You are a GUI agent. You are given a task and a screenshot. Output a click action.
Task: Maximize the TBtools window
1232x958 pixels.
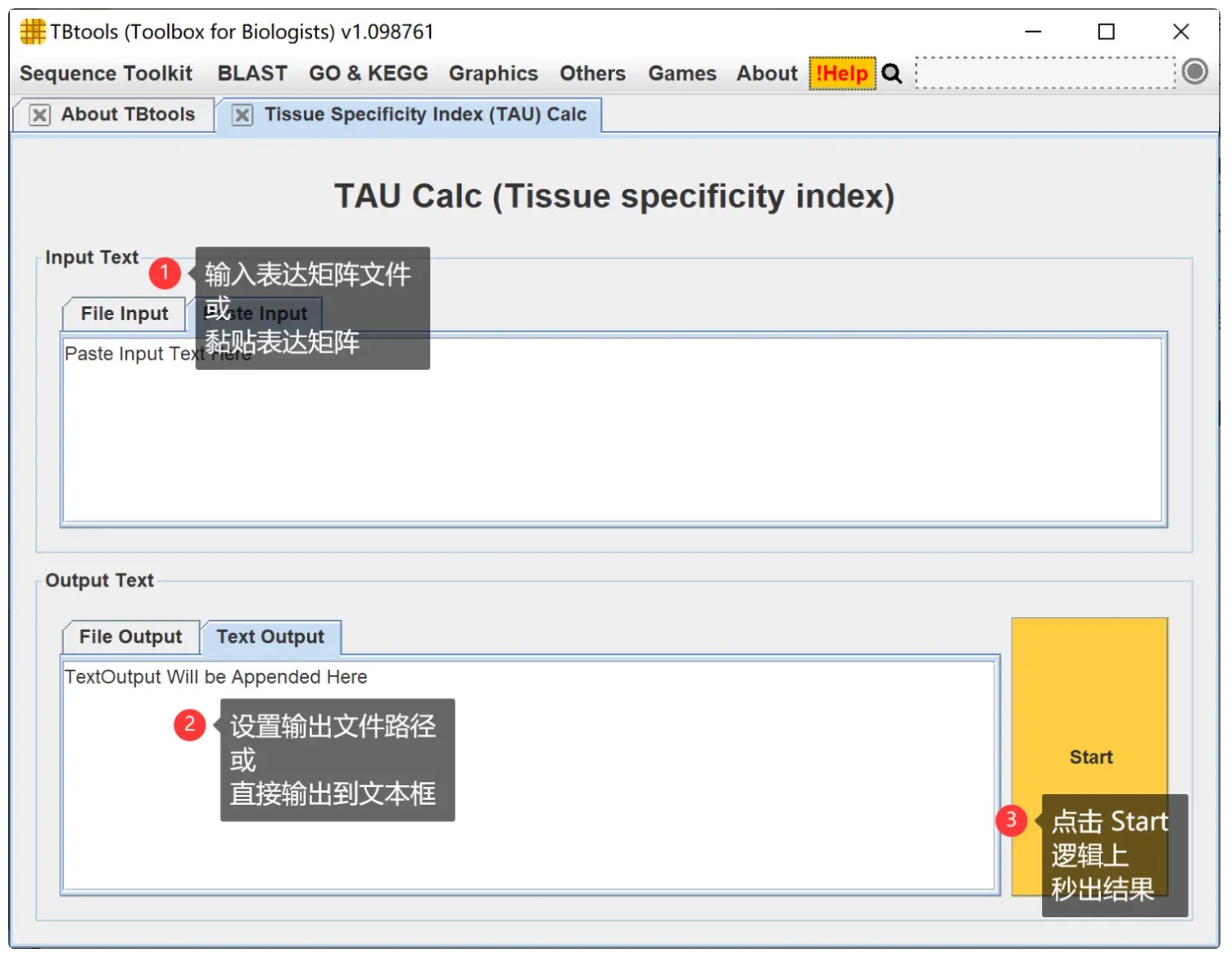click(x=1106, y=32)
